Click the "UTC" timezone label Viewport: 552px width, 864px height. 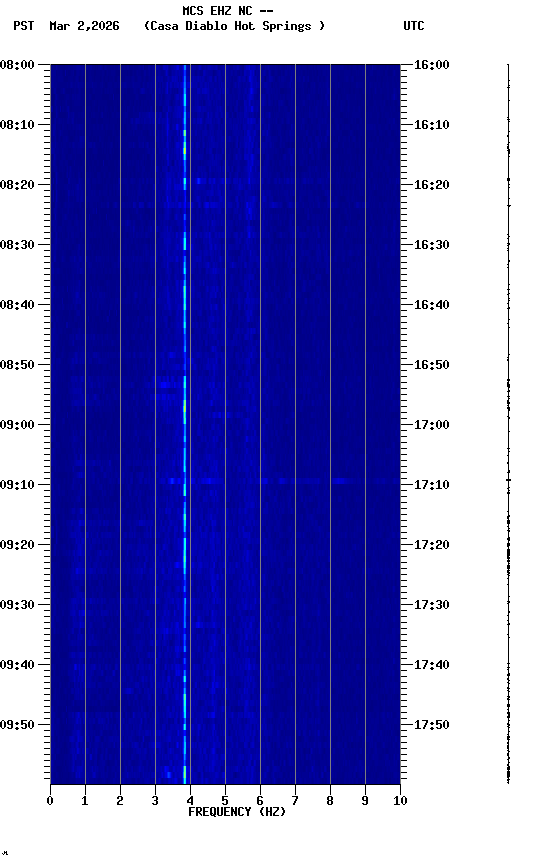pyautogui.click(x=414, y=26)
